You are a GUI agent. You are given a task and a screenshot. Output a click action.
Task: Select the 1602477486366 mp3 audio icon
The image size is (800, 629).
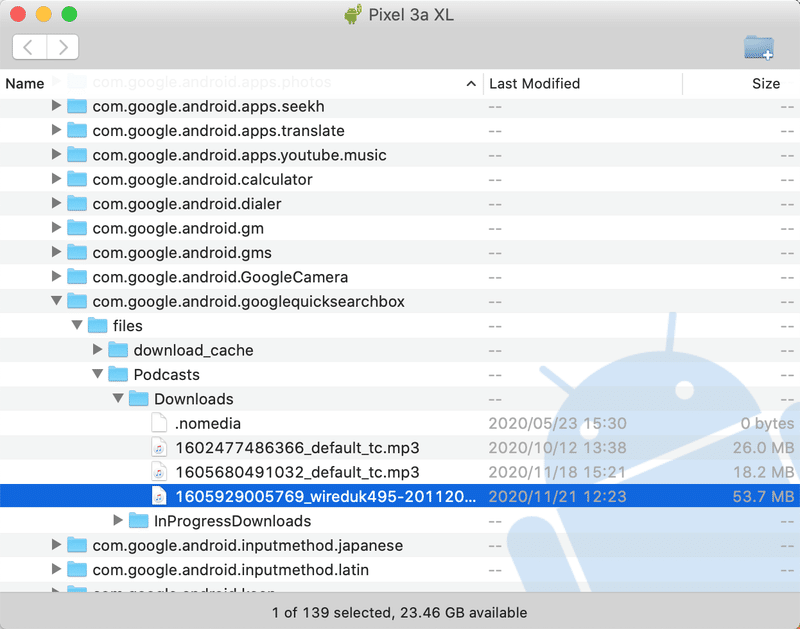coord(159,447)
